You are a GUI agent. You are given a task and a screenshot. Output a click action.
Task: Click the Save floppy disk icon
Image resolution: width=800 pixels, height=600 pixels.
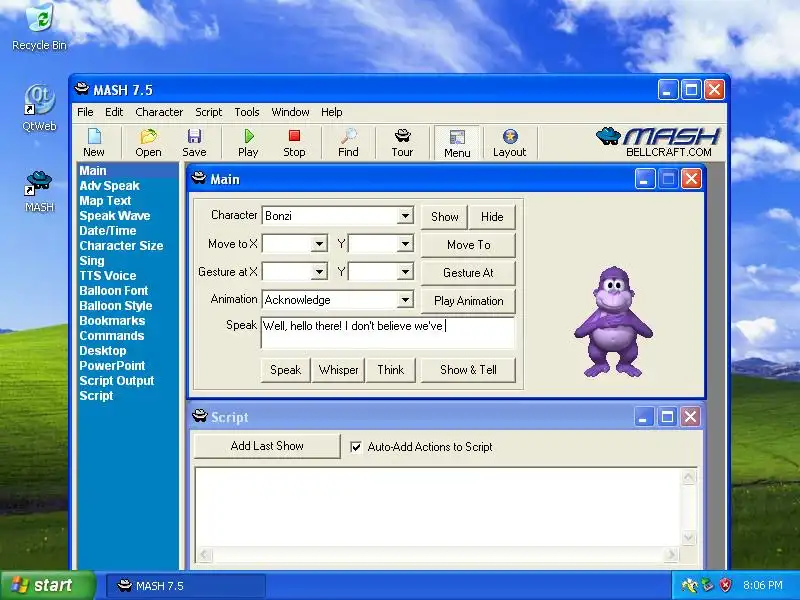pos(194,142)
